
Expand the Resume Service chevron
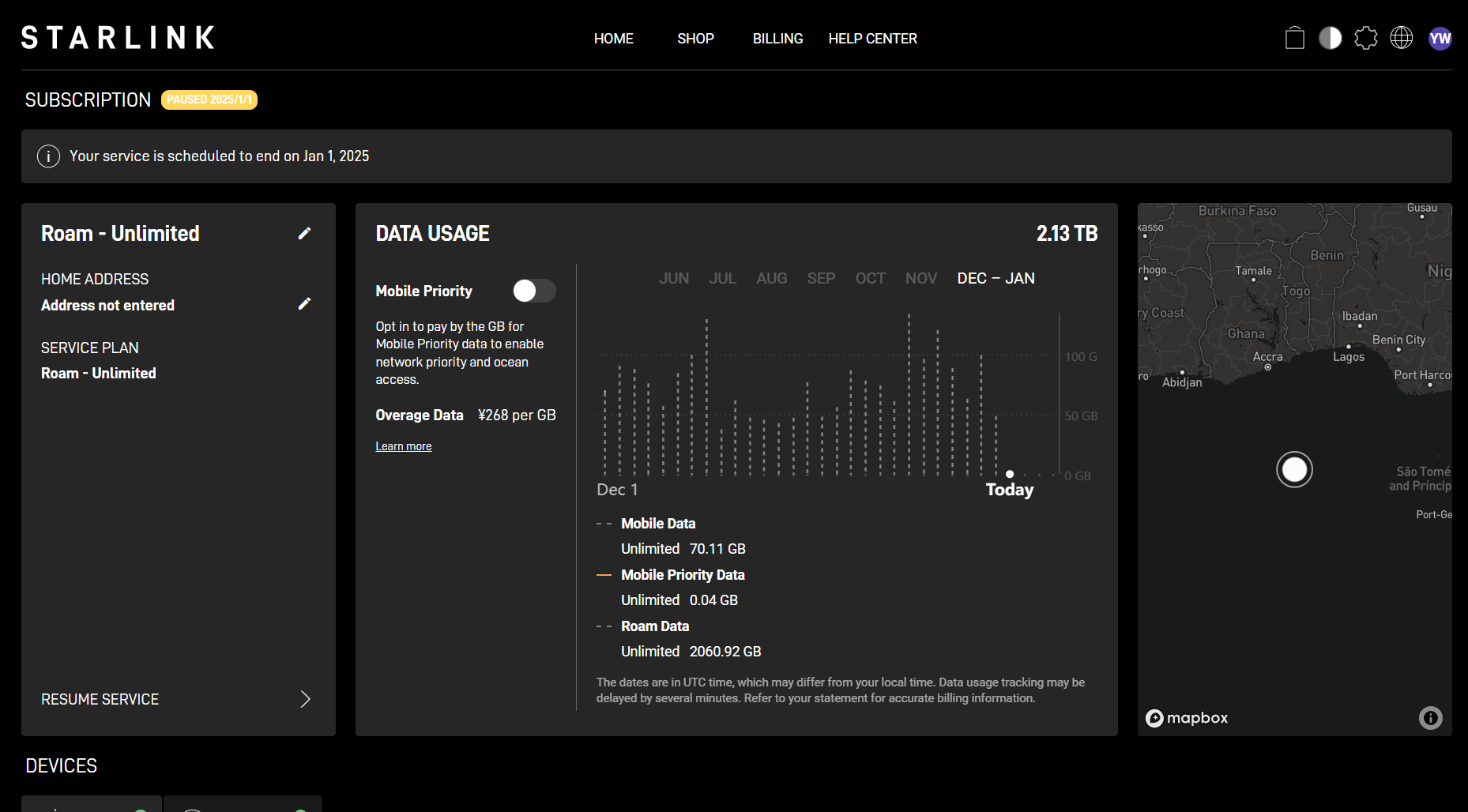tap(306, 699)
